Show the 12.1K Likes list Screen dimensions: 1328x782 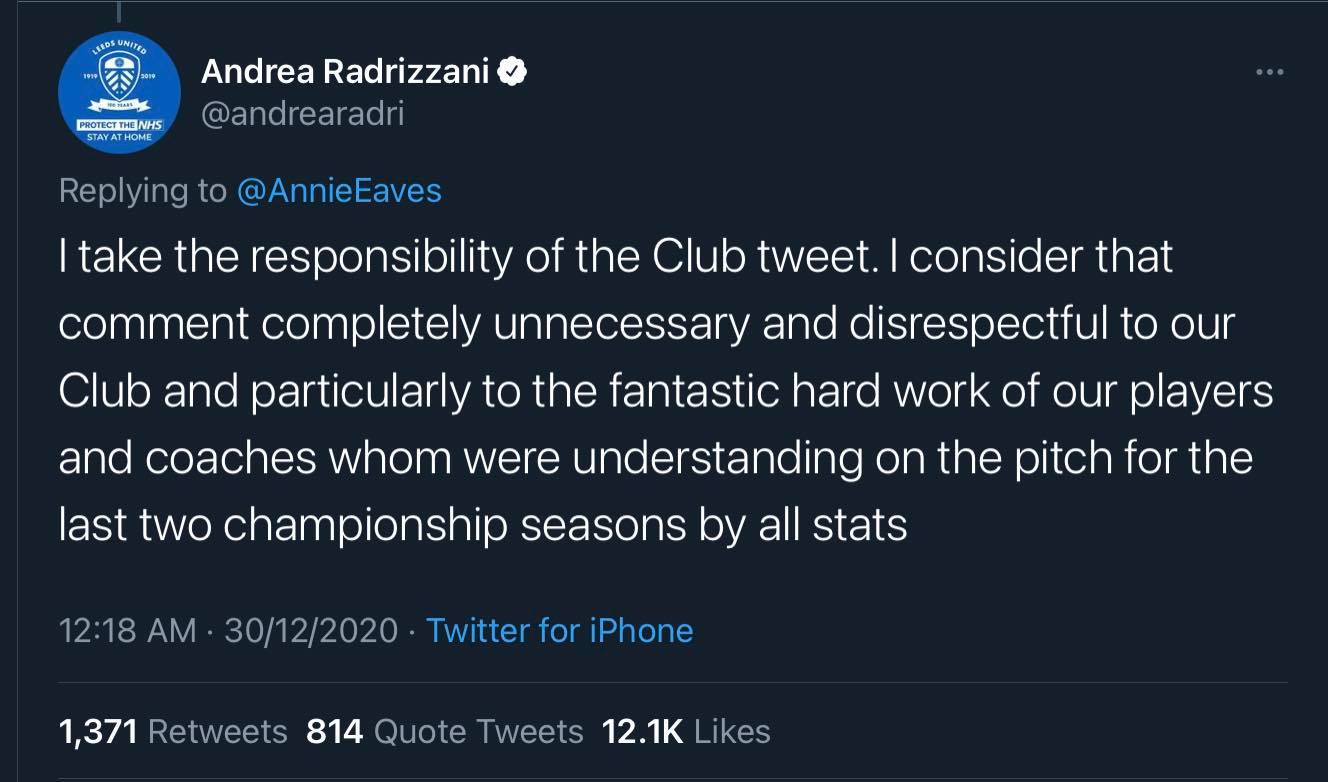686,731
